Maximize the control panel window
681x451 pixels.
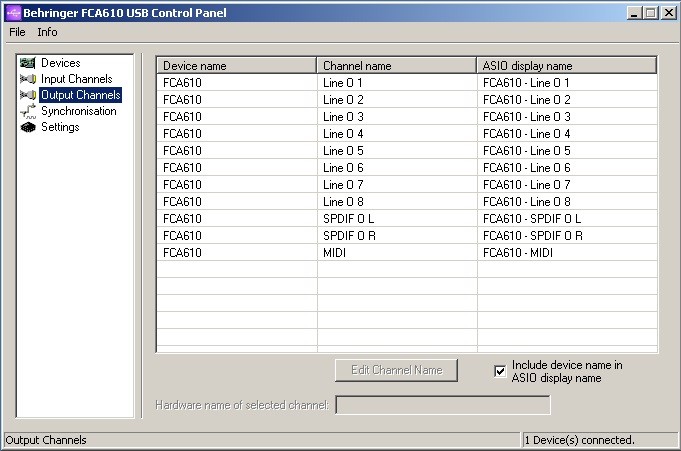pyautogui.click(x=651, y=13)
